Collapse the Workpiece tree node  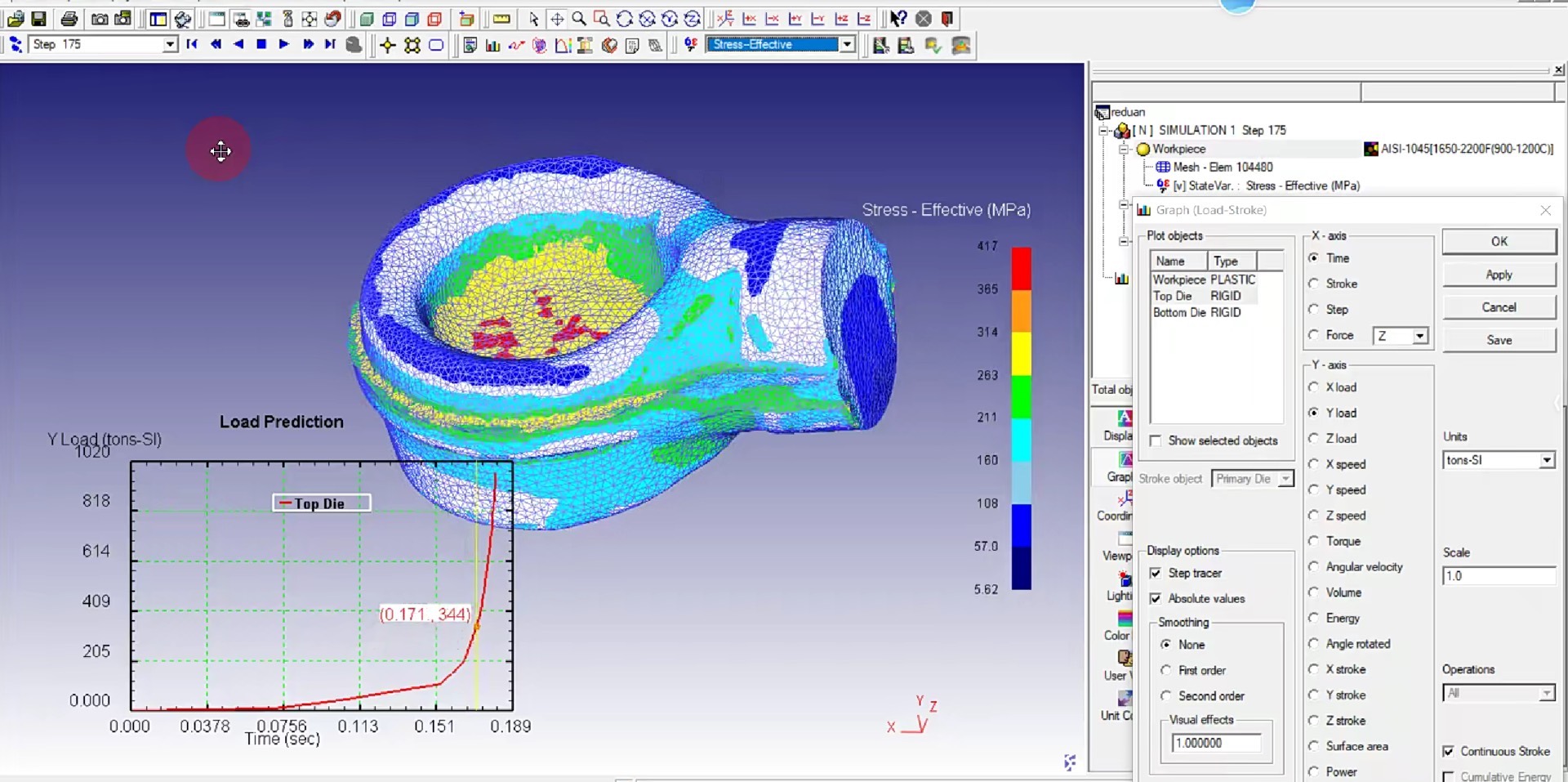pyautogui.click(x=1124, y=150)
